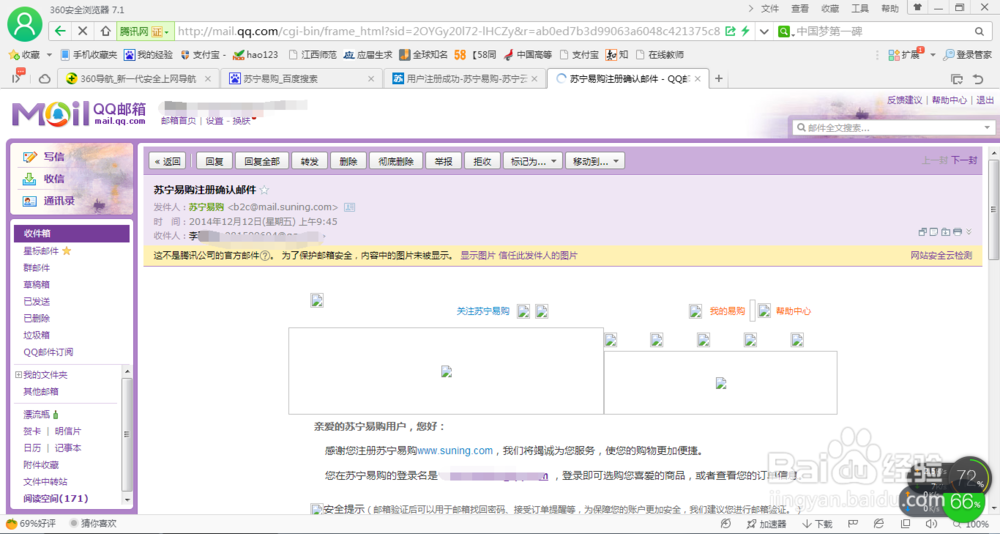1000x534 pixels.
Task: Click the 彻底删除 button
Action: pos(395,162)
